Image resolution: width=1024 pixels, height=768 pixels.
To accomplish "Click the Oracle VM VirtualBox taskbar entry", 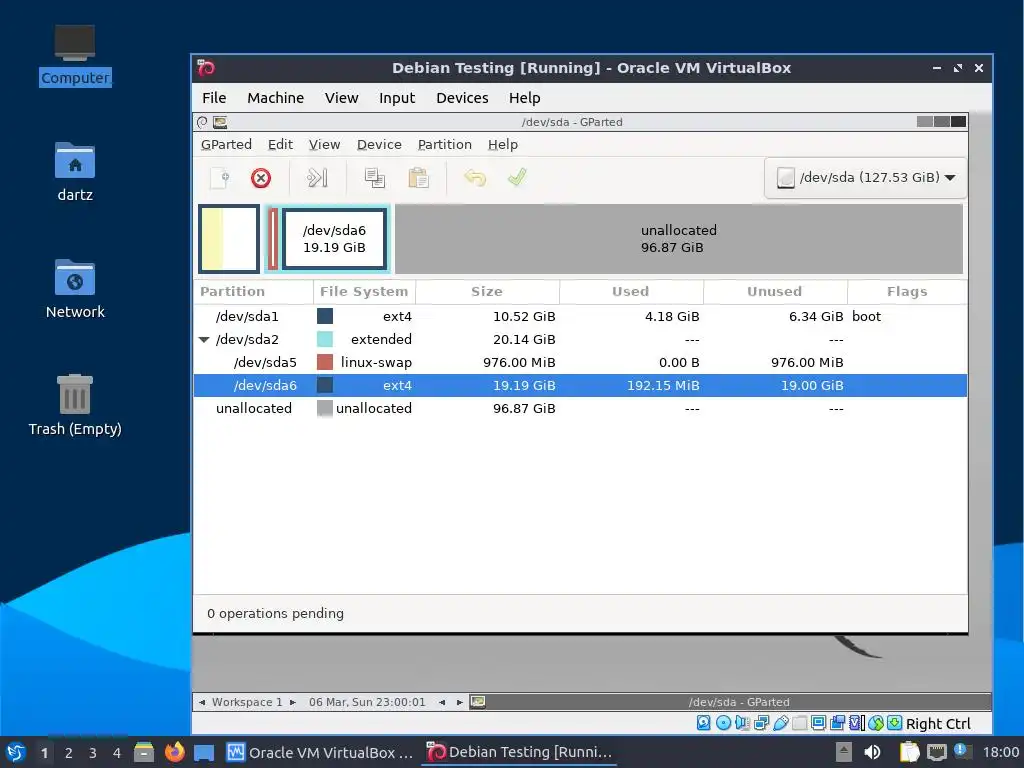I will tap(320, 753).
